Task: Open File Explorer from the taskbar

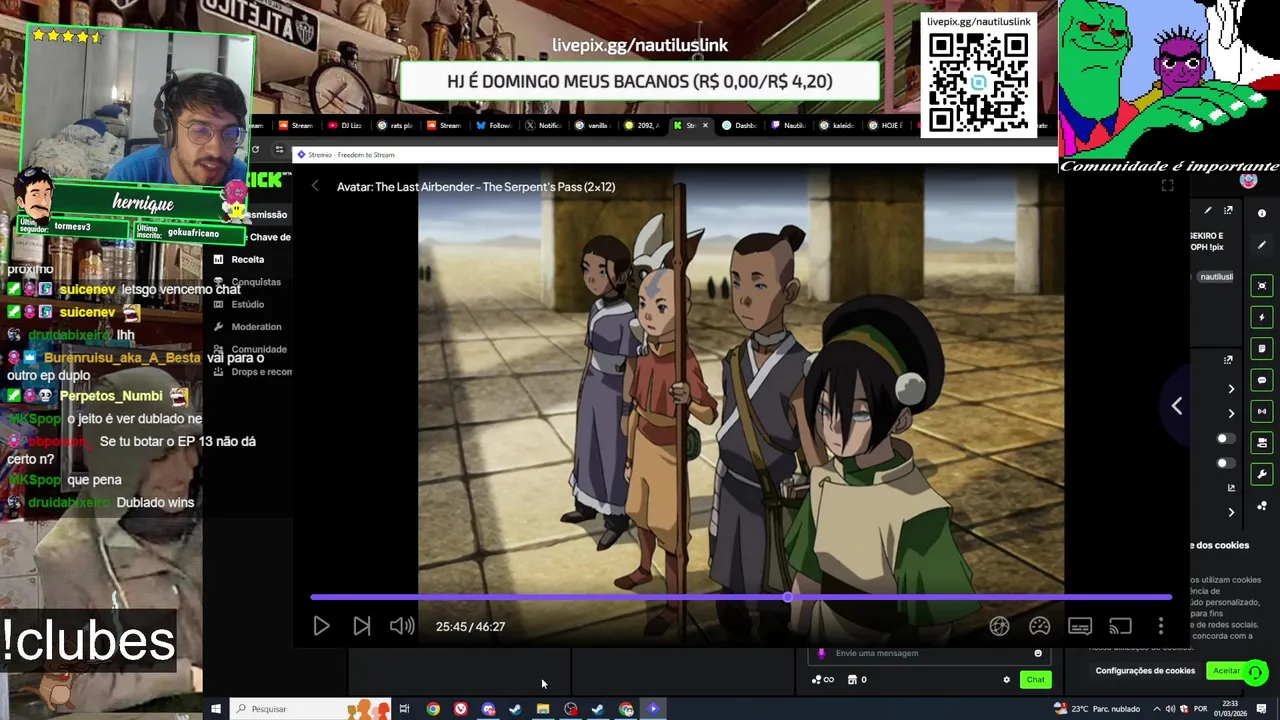Action: 543,709
